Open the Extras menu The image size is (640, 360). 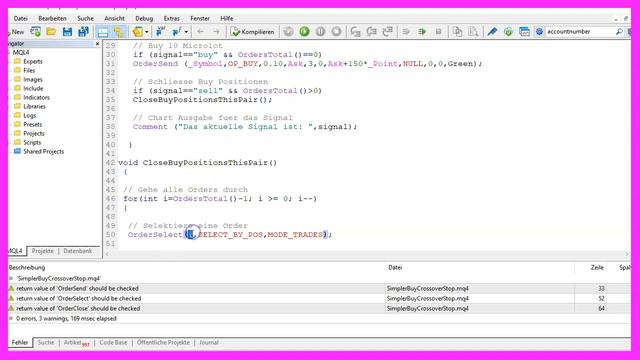coord(171,18)
